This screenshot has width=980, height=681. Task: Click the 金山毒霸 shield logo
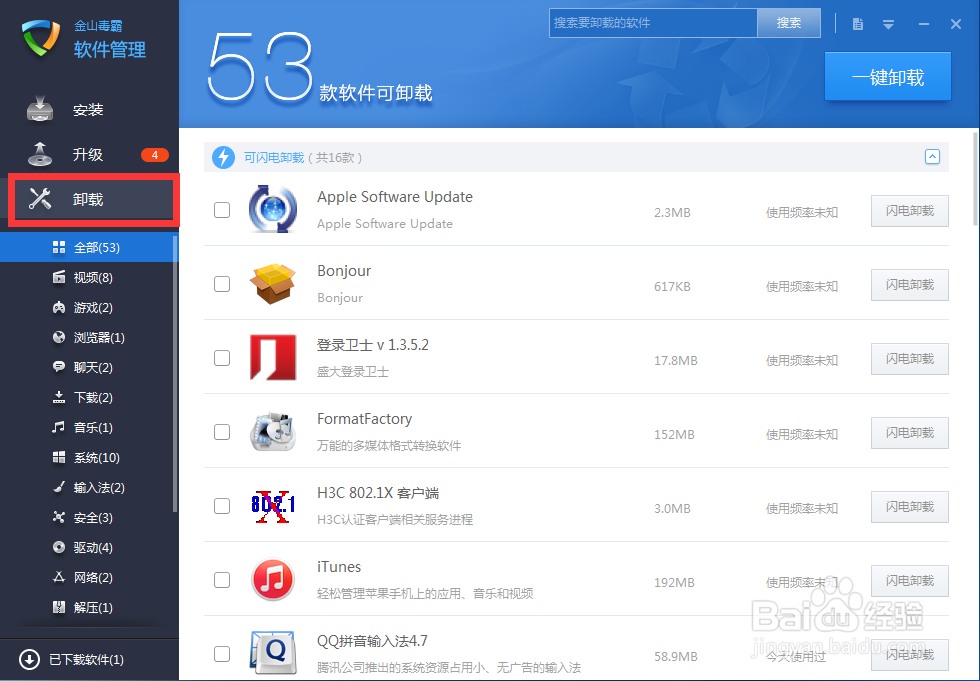click(38, 40)
